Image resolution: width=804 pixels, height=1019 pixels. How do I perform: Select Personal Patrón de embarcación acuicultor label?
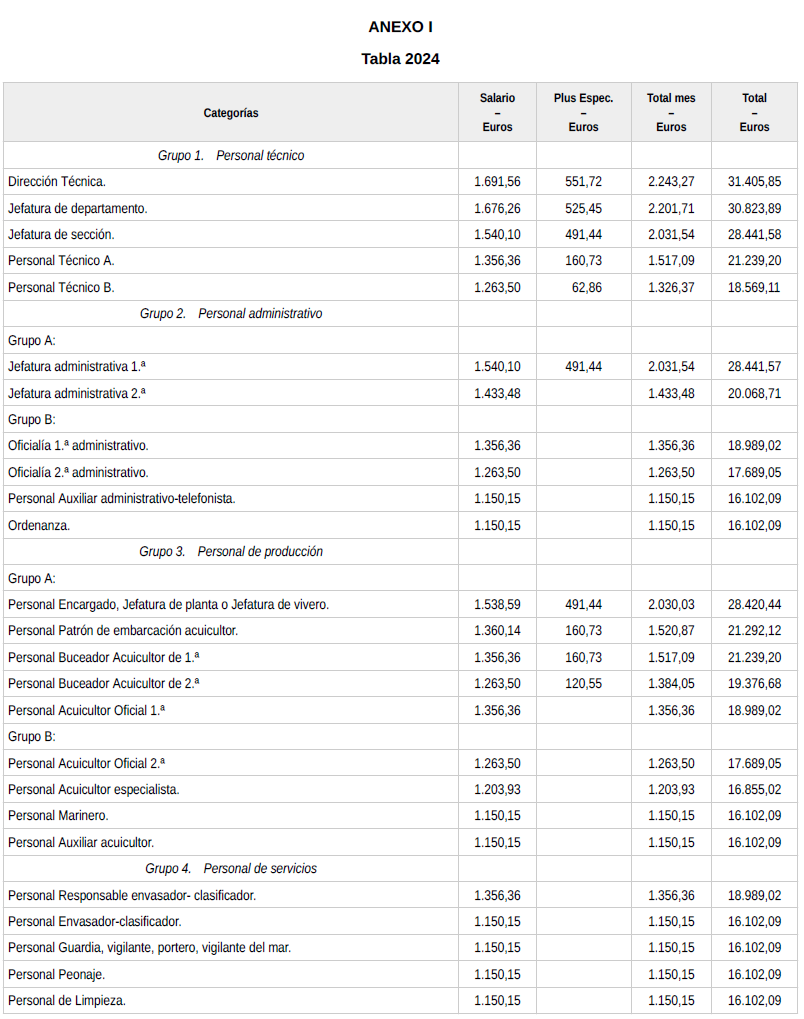click(x=123, y=631)
